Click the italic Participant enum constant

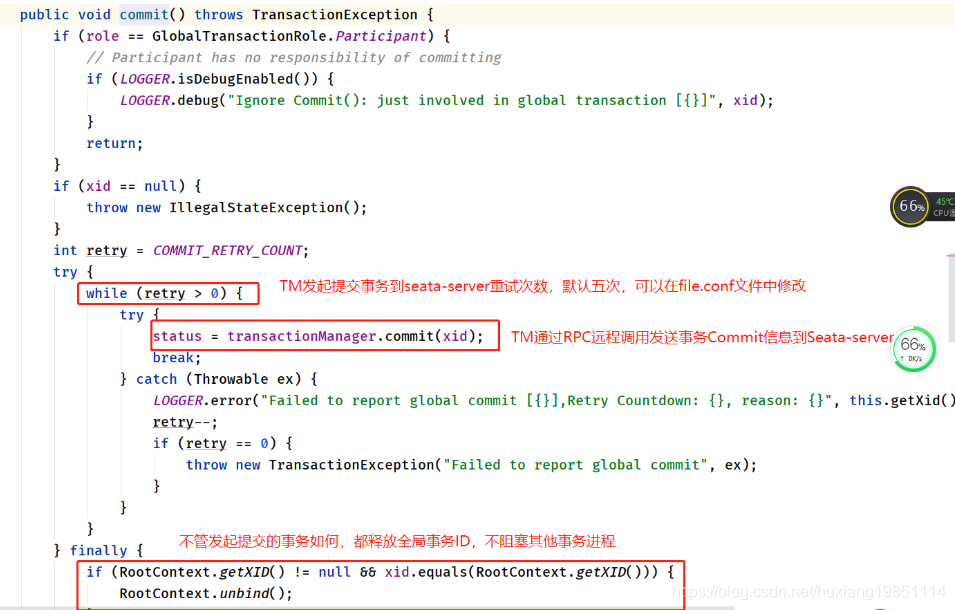pyautogui.click(x=381, y=36)
